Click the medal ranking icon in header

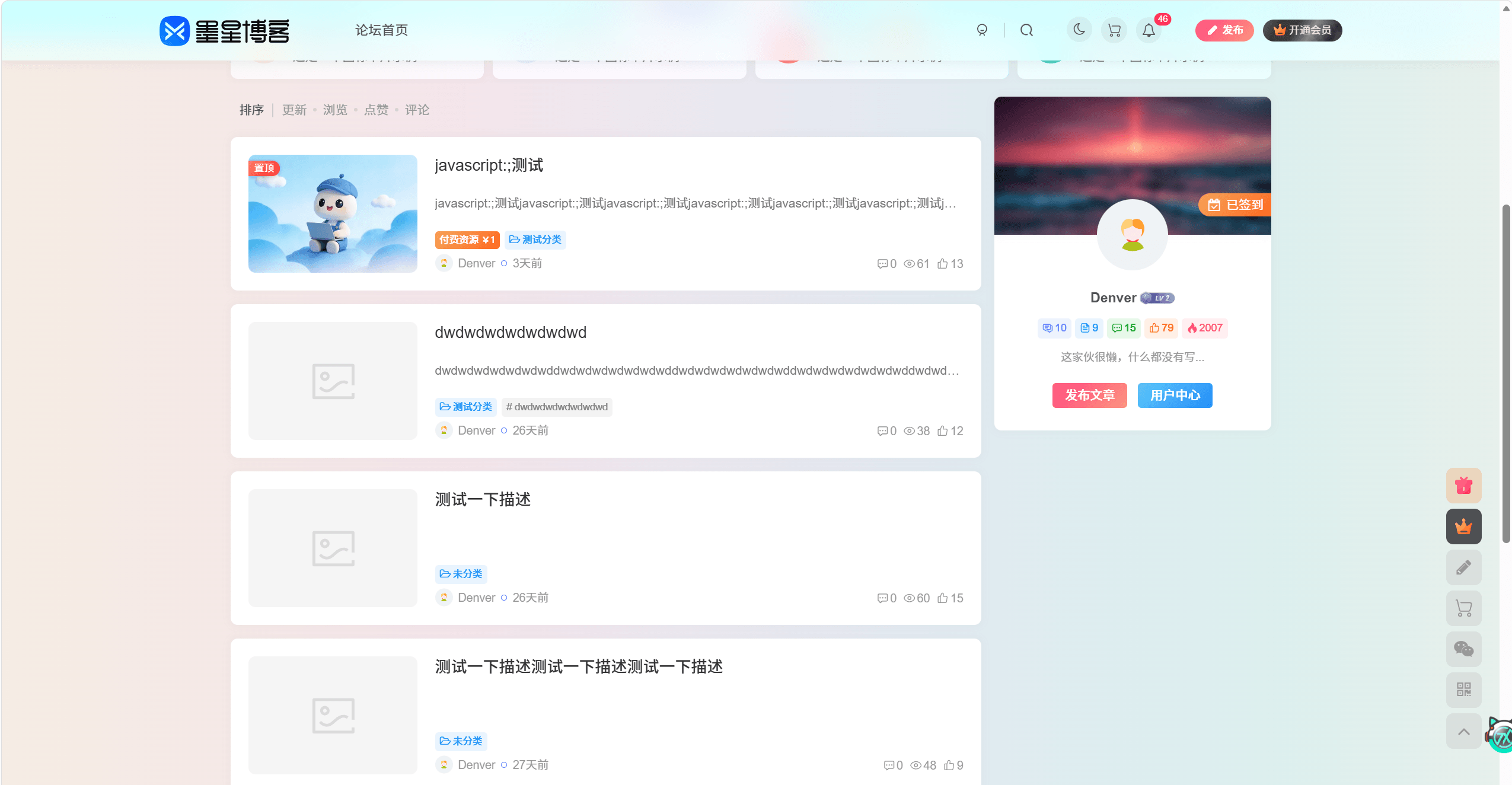pos(982,30)
